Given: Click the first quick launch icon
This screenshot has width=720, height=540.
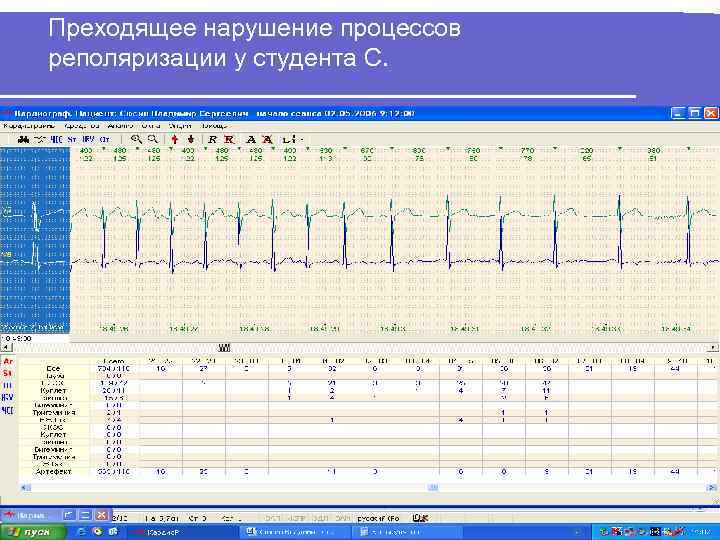Looking at the screenshot, I should click(84, 532).
